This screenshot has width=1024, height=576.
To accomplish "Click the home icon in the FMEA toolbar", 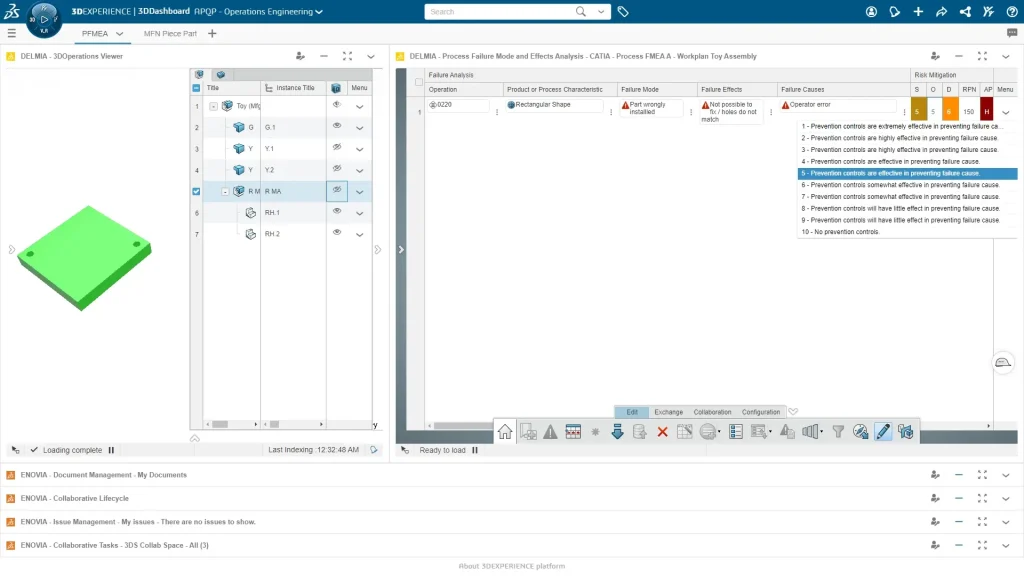I will tap(505, 432).
